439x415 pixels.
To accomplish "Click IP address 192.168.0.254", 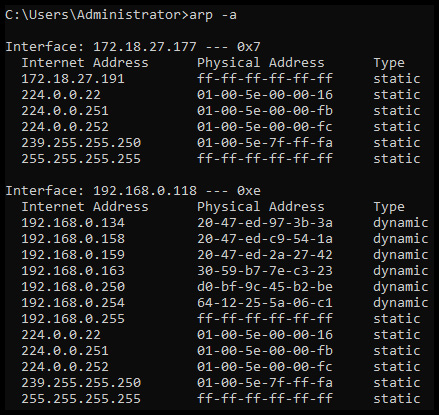I will 73,303.
